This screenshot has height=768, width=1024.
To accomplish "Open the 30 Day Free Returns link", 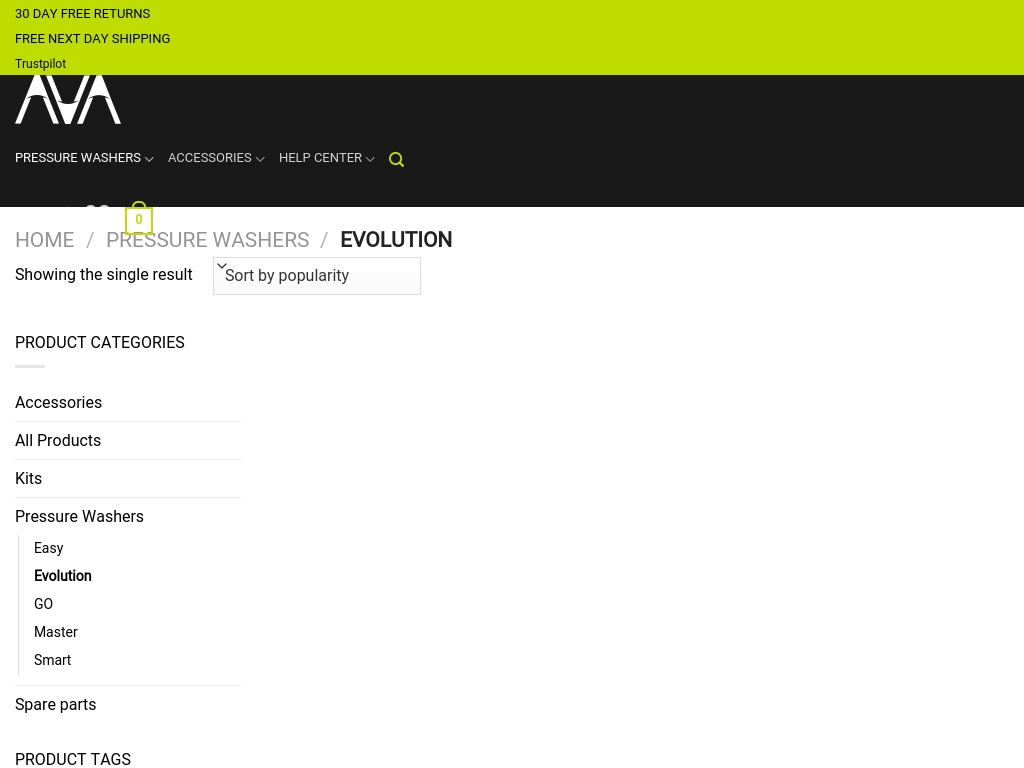I will click(82, 14).
